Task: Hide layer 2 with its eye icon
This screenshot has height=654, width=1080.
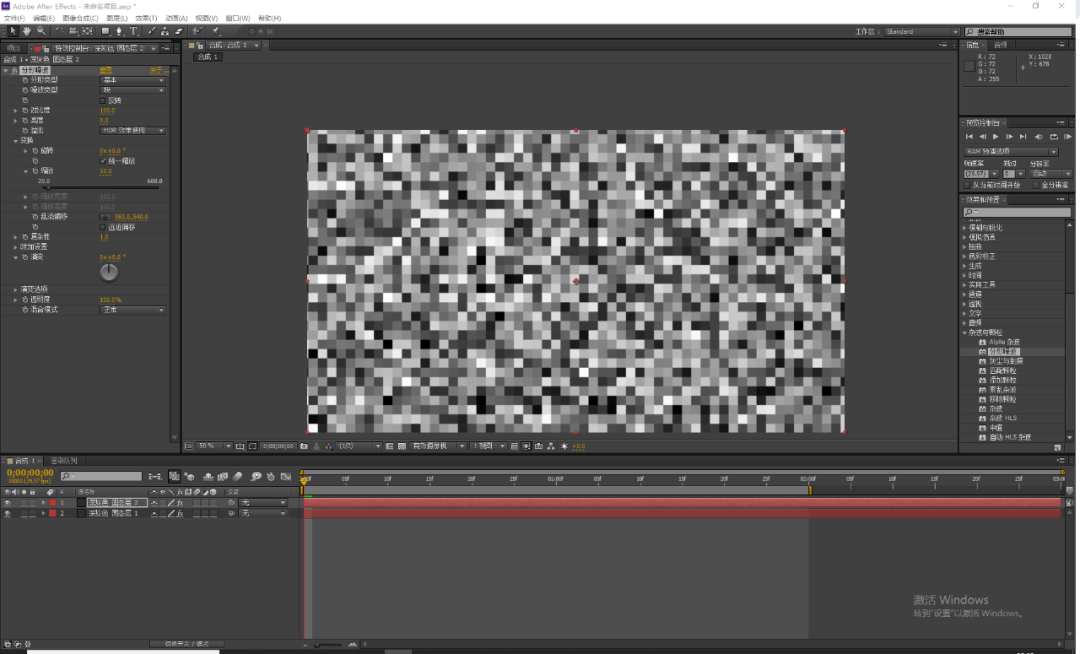Action: coord(8,513)
